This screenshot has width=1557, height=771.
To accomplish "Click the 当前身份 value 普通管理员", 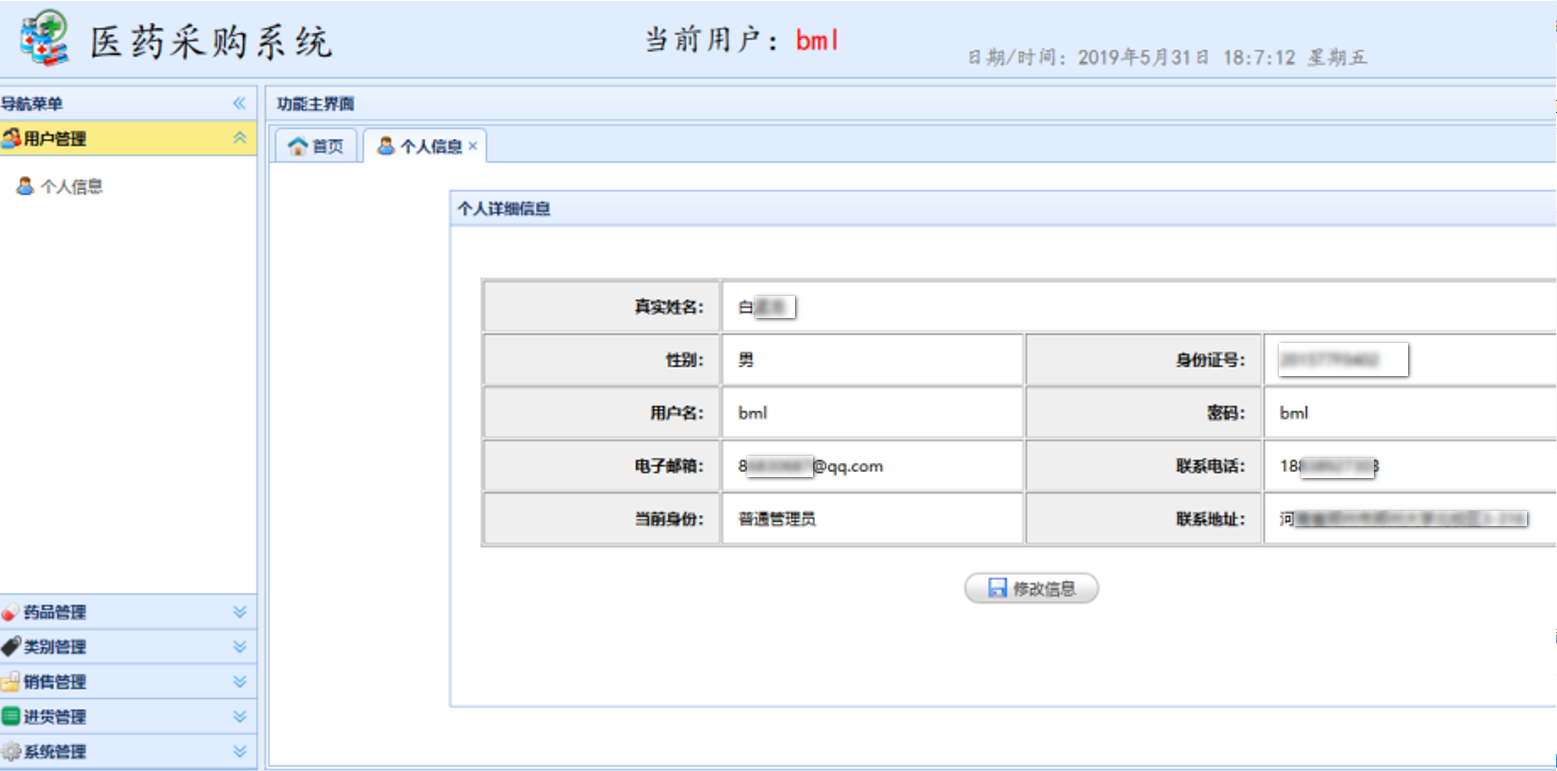I will (777, 519).
